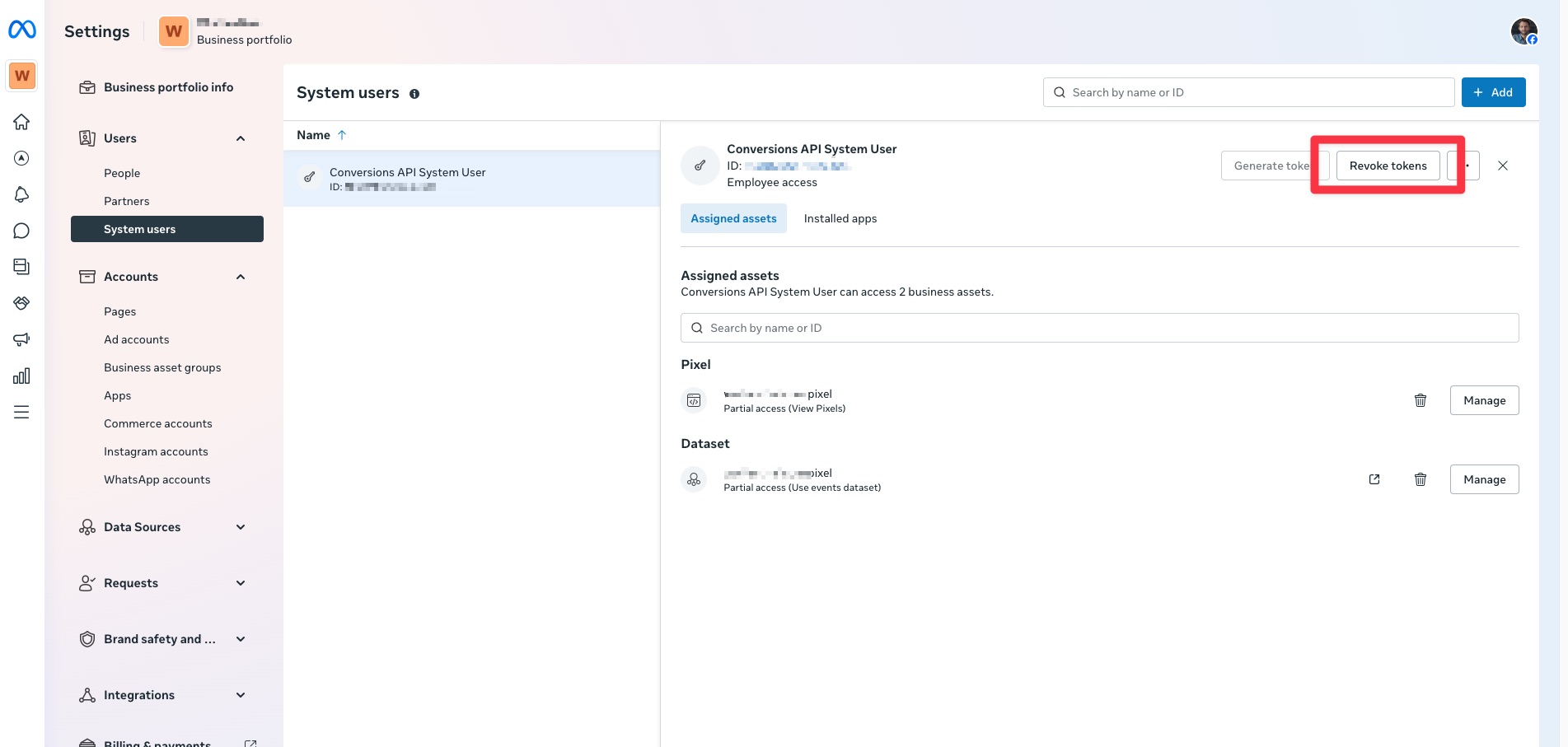The width and height of the screenshot is (1568, 747).
Task: Click the Revoke tokens button
Action: coord(1388,166)
